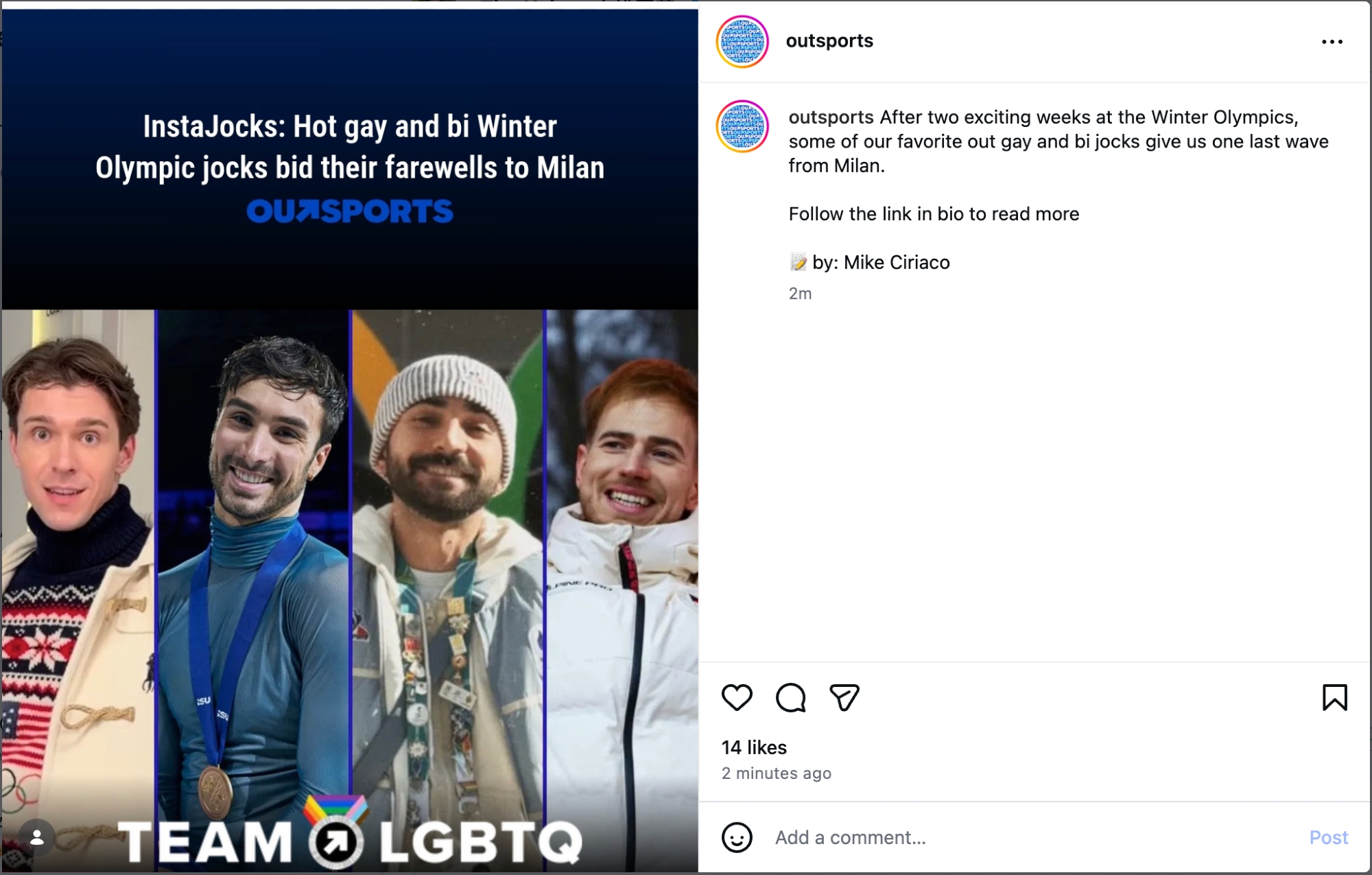Click the "2 minutes ago" timestamp
The image size is (1372, 875).
pos(776,773)
